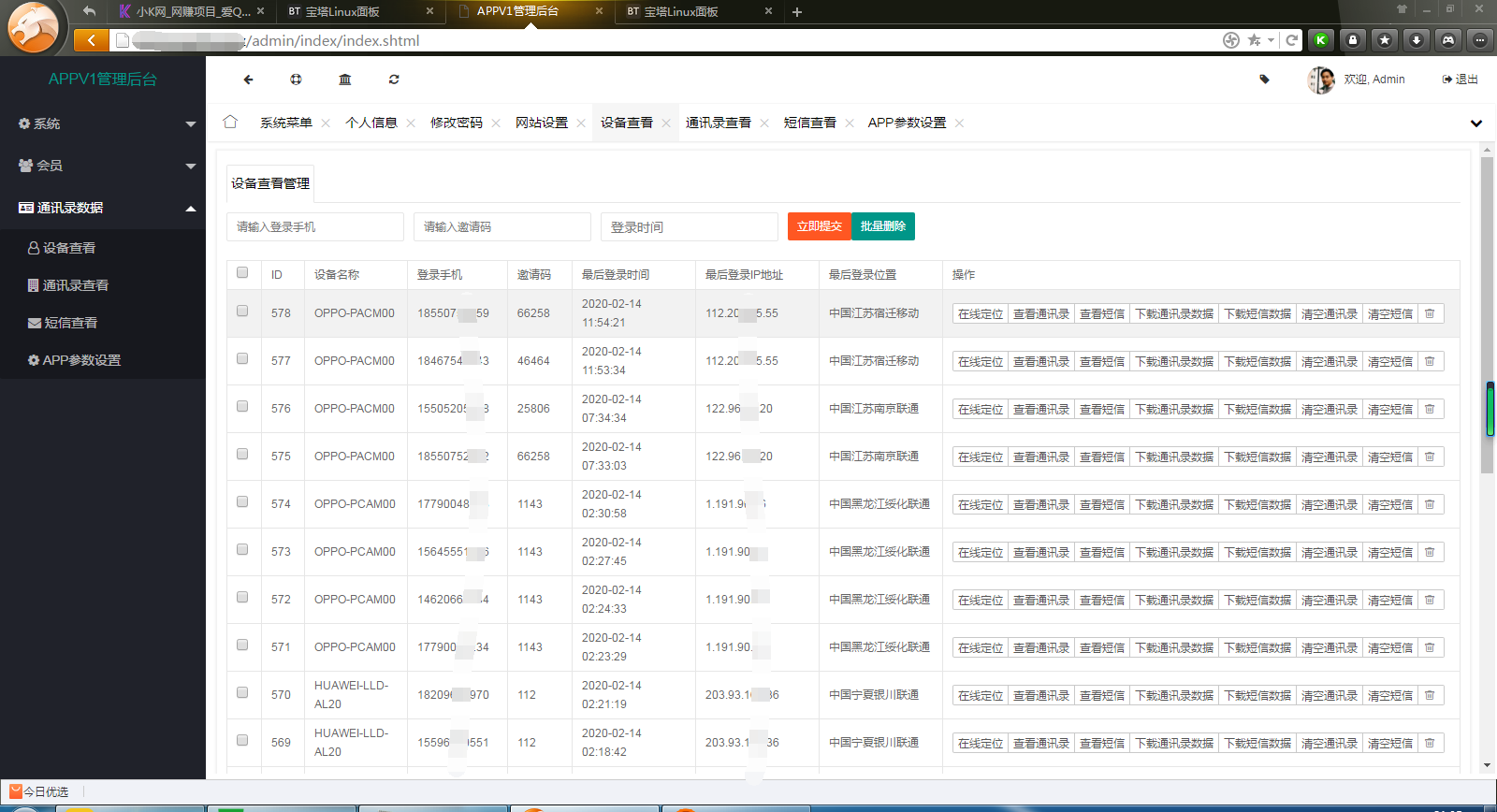Screen dimensions: 1497x812
Task: Delete row 578 using trash icon
Action: (x=1430, y=314)
